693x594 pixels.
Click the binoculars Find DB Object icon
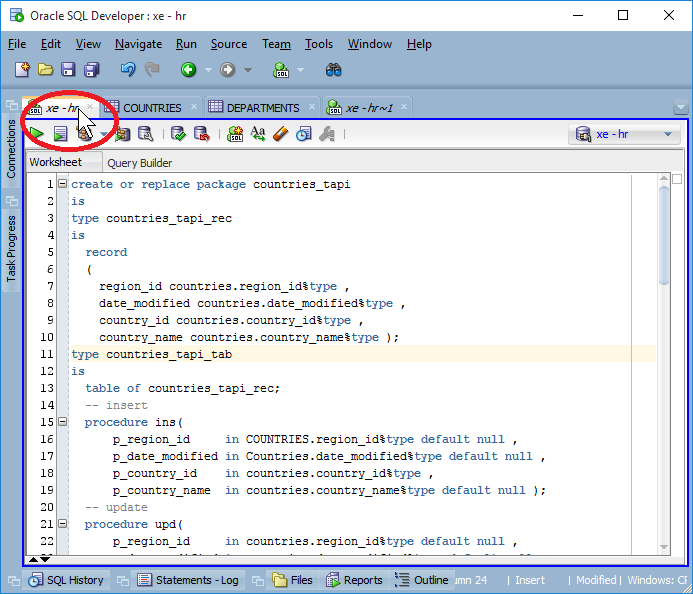click(x=334, y=70)
